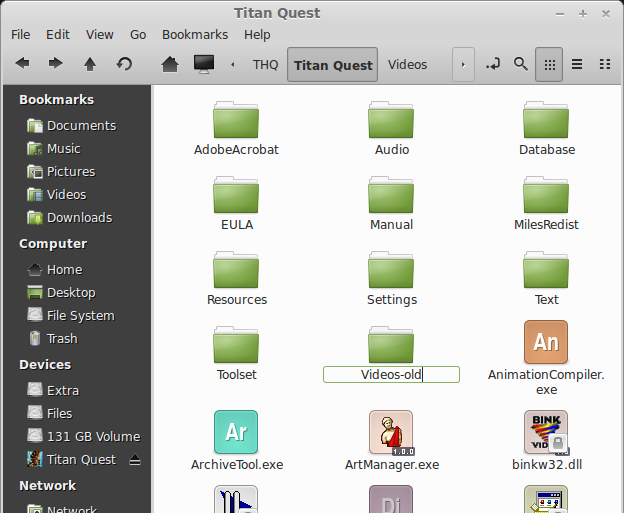The image size is (624, 513).
Task: Collapse the Devices sidebar section header
Action: pos(45,365)
